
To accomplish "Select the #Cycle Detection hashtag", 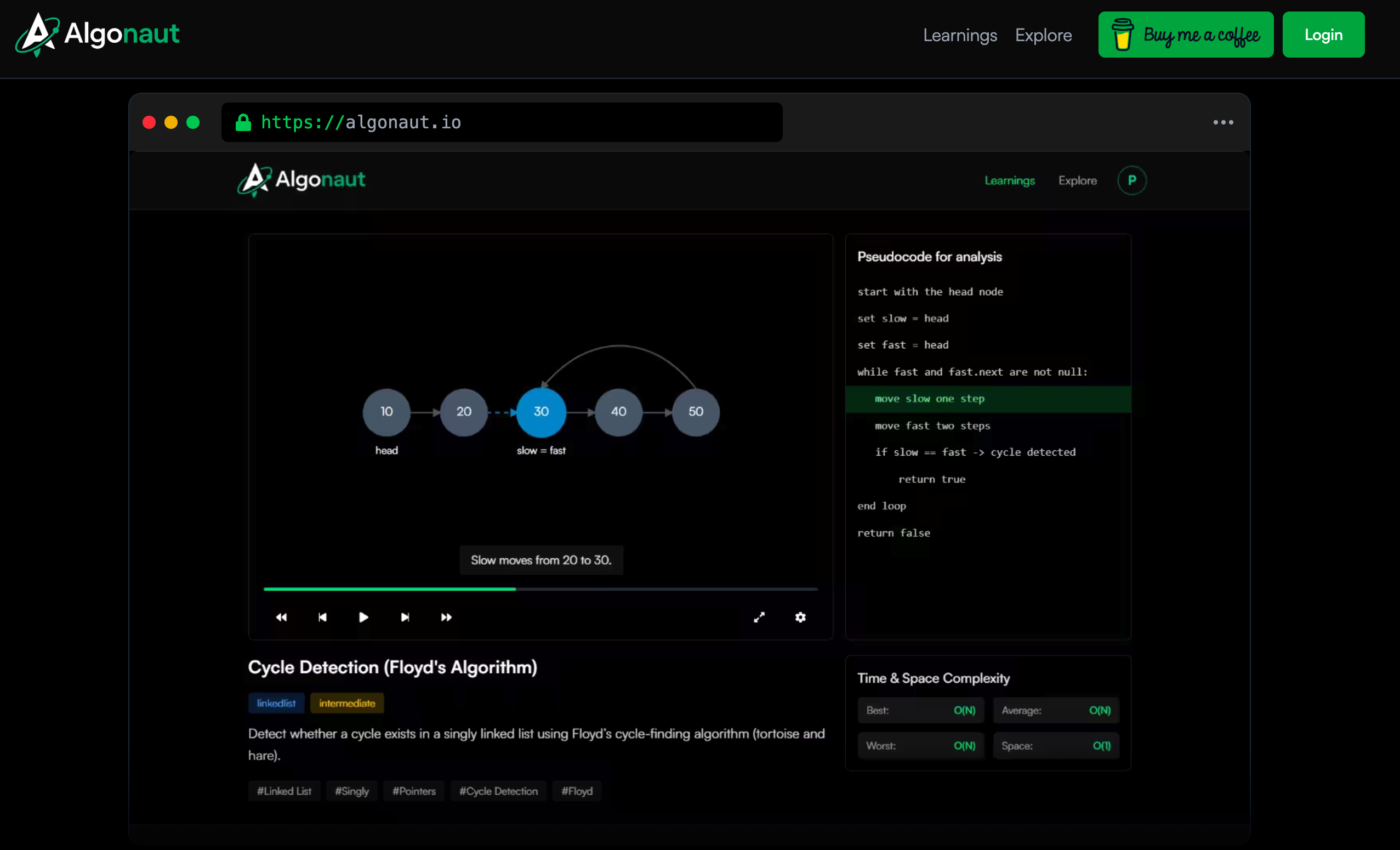I will click(498, 790).
